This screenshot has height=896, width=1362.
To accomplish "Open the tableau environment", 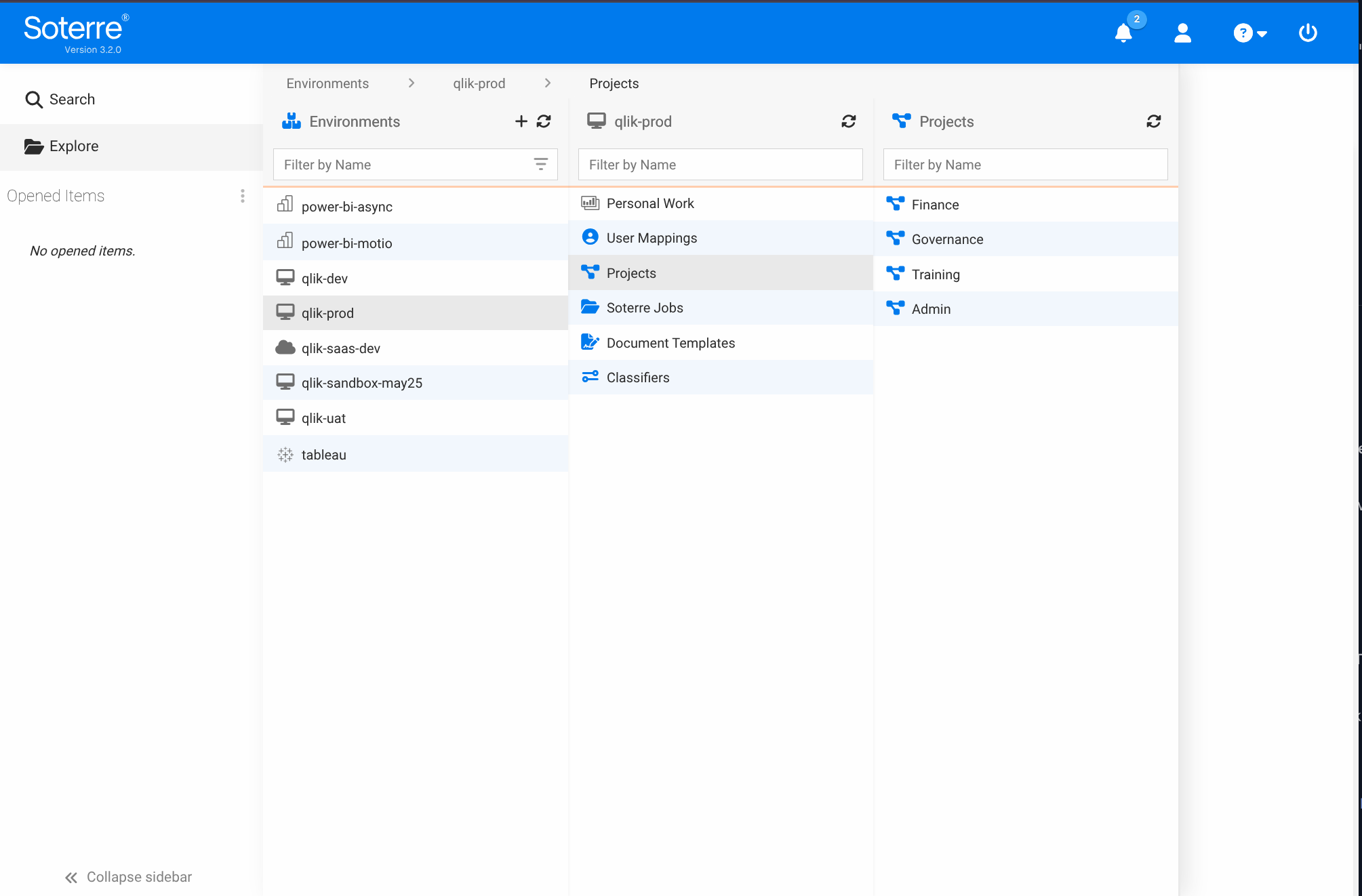I will coord(323,455).
